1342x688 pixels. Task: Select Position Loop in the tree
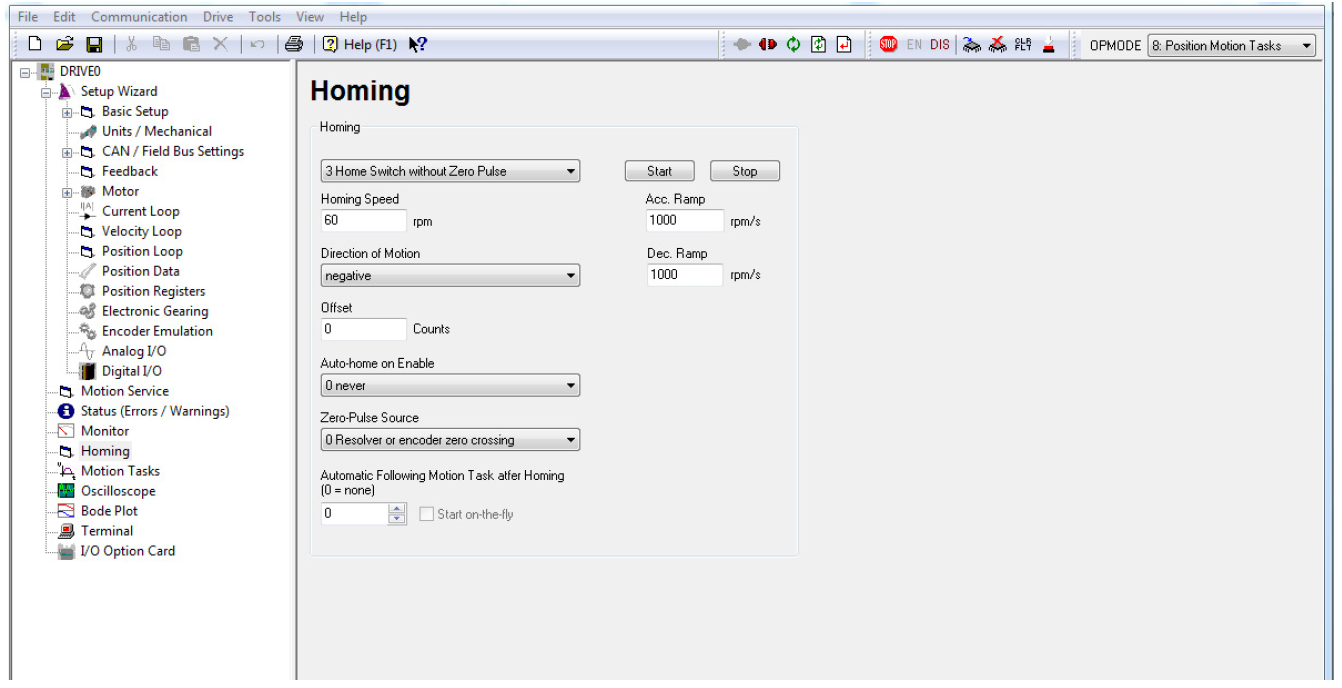point(142,251)
